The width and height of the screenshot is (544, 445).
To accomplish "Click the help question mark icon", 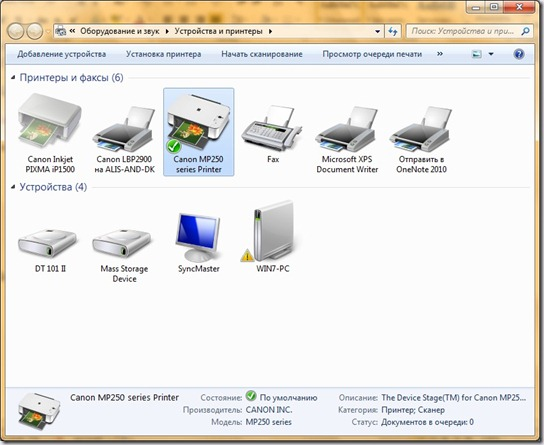I will (x=519, y=54).
